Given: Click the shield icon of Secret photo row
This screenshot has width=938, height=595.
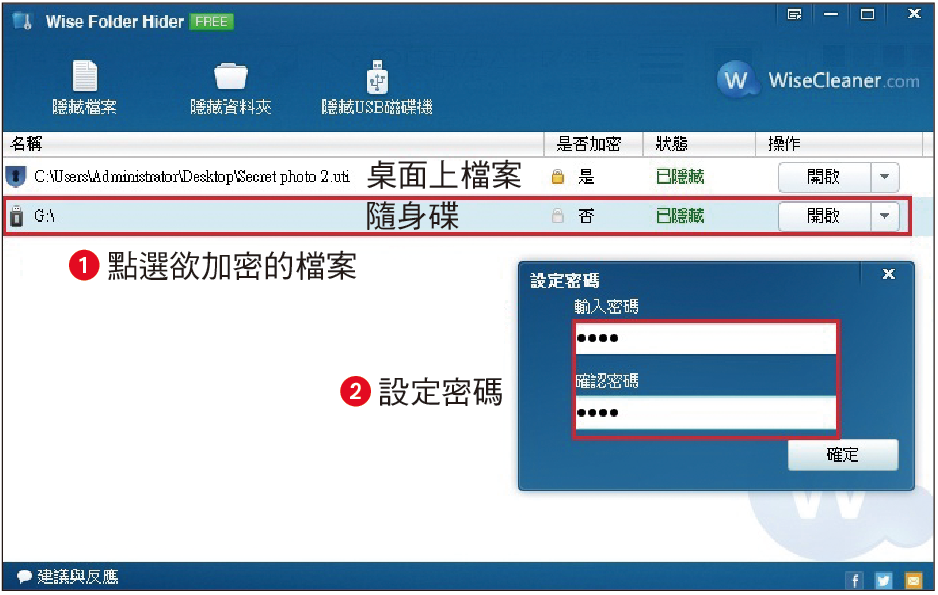Looking at the screenshot, I should point(16,176).
